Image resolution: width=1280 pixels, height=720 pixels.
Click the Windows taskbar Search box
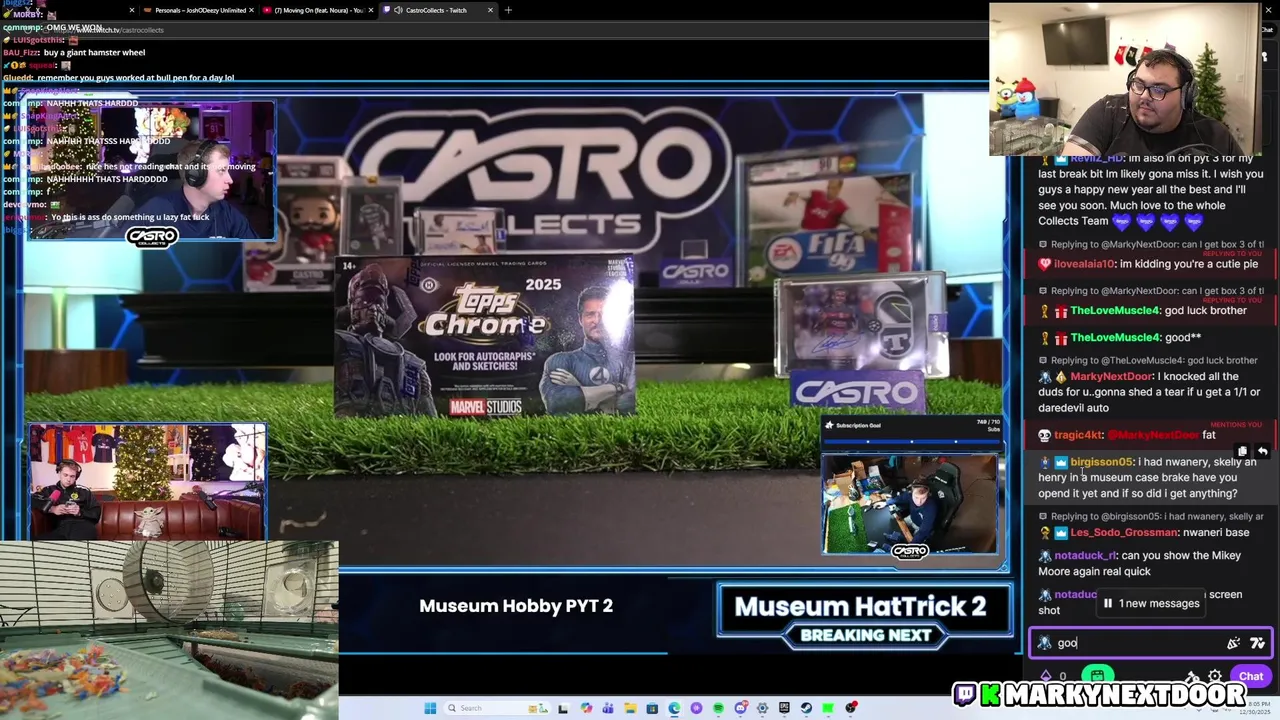point(497,708)
